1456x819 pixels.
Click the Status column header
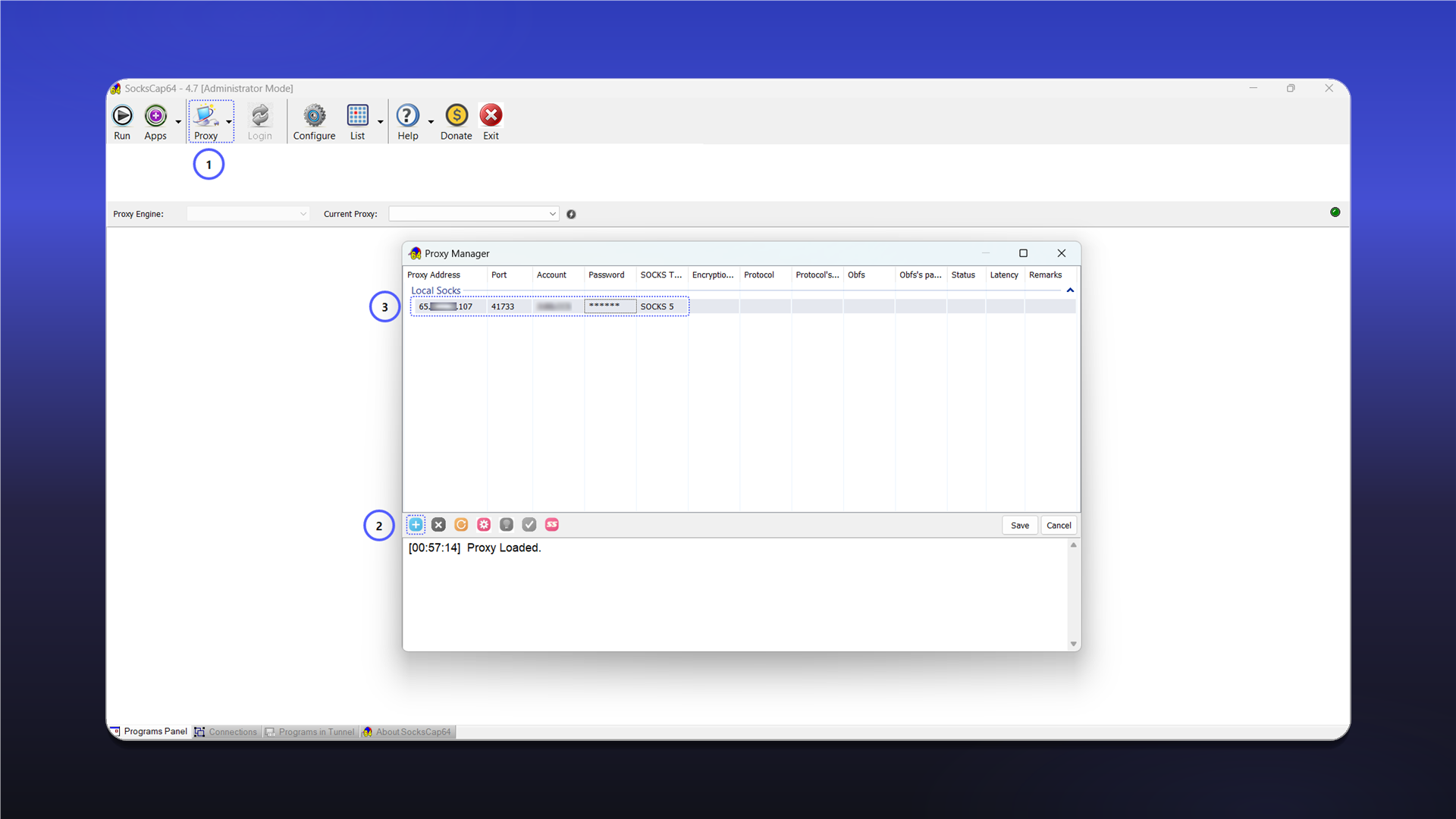(966, 275)
